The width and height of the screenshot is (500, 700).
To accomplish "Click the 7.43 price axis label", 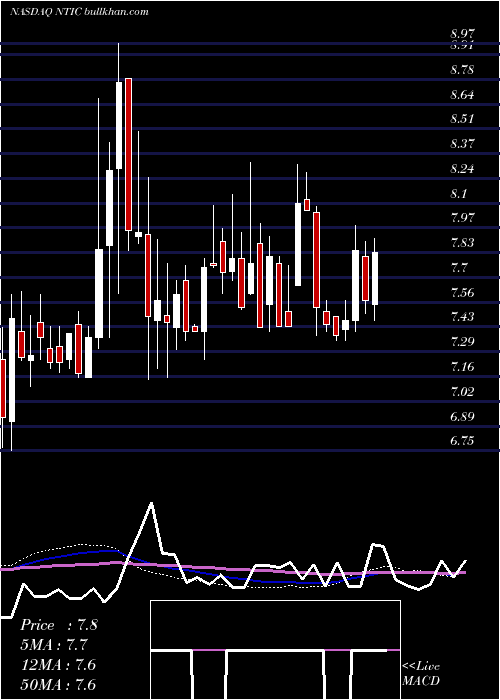I will [462, 317].
